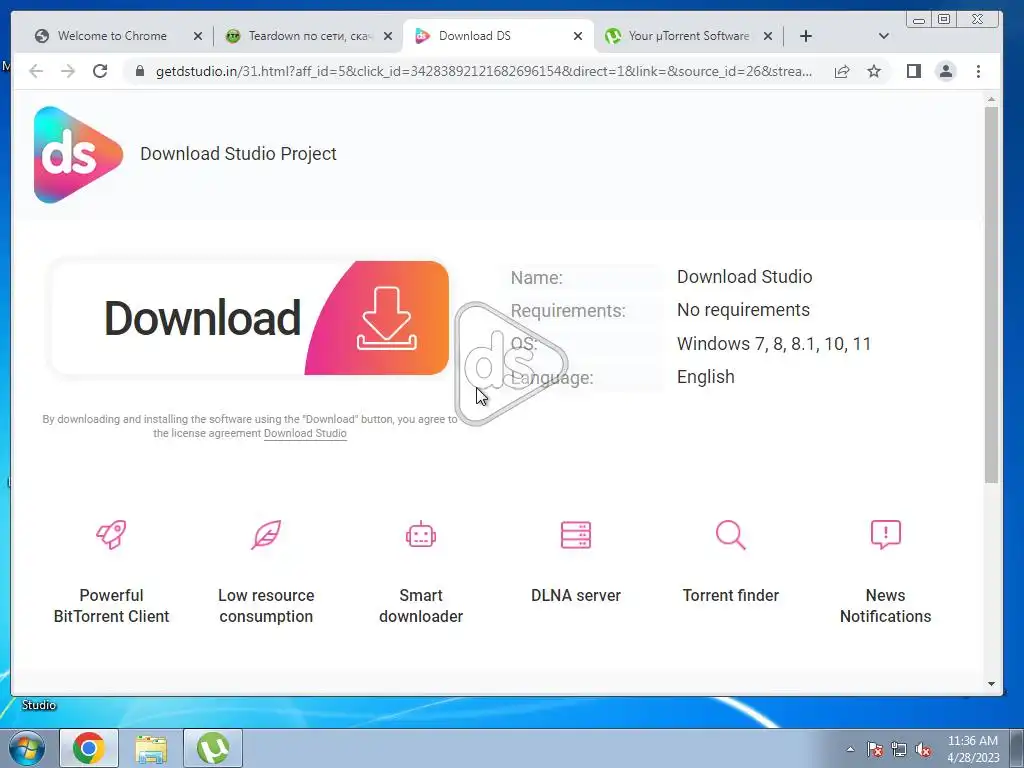Viewport: 1024px width, 768px height.
Task: Open the Chrome profile avatar menu
Action: 946,71
